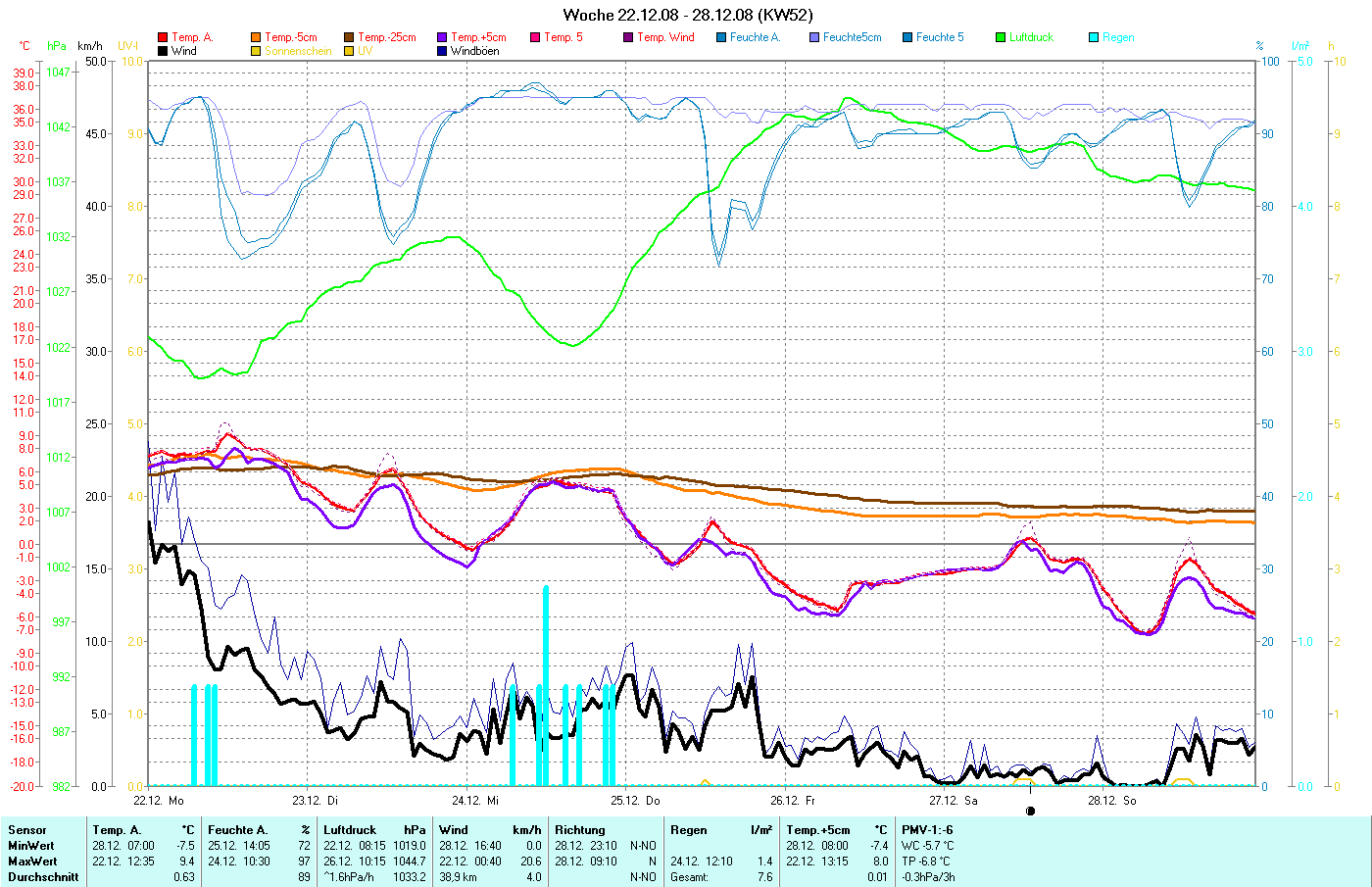Click the Regen l/m² column header in table
Screen dimensions: 1372x887
[720, 830]
